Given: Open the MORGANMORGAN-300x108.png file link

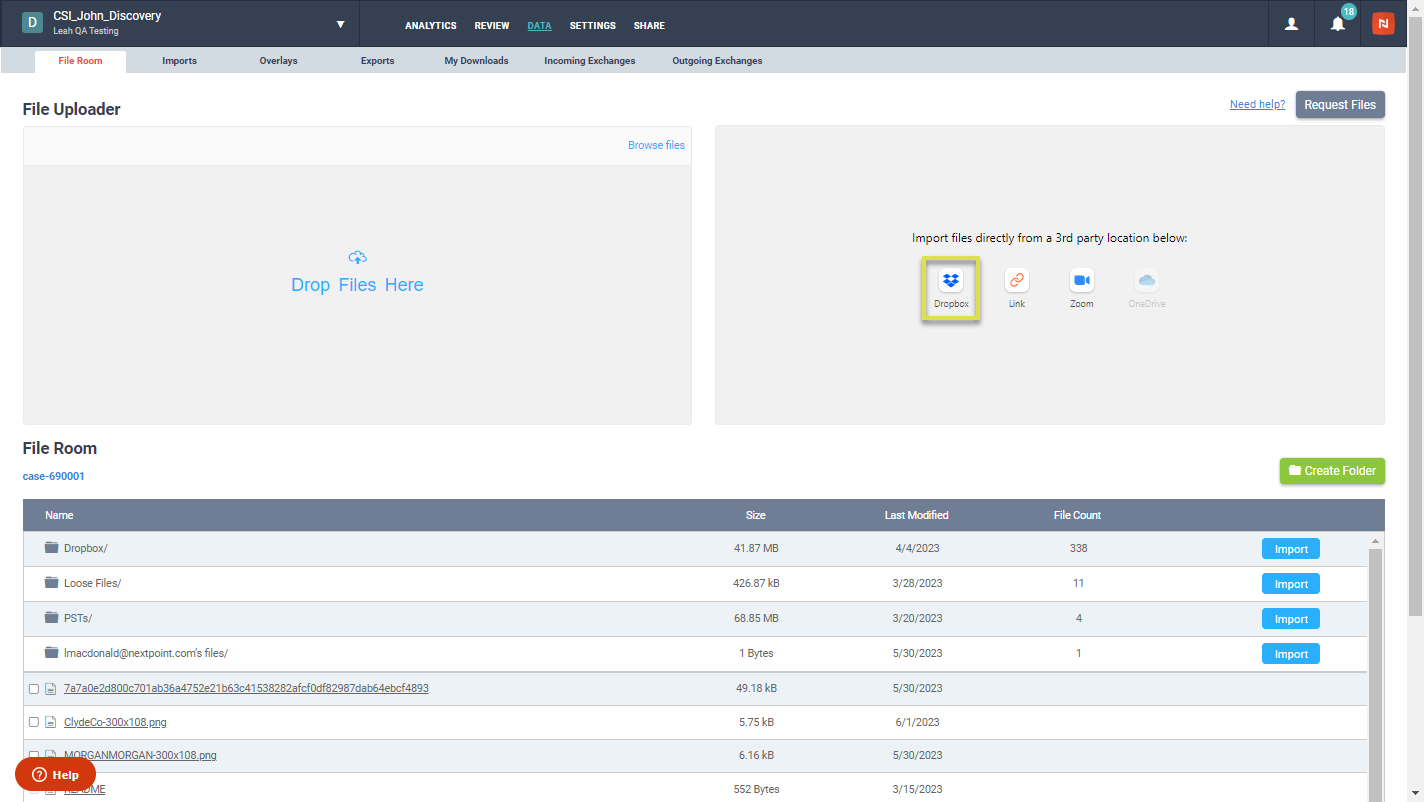Looking at the screenshot, I should click(140, 755).
